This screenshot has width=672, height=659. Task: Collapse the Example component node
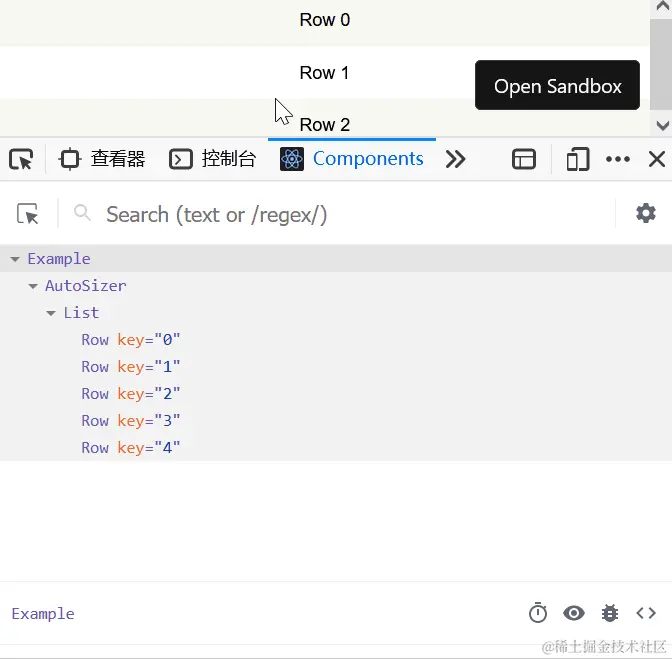point(15,259)
